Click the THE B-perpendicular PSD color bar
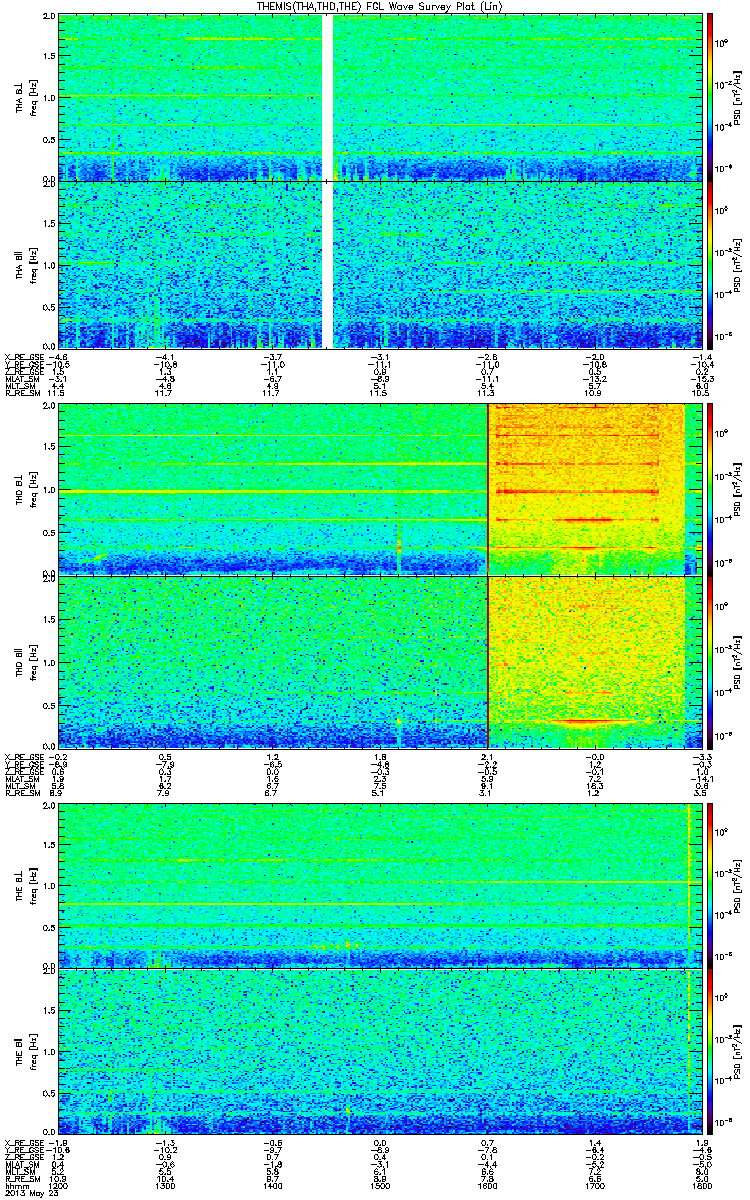 click(711, 885)
